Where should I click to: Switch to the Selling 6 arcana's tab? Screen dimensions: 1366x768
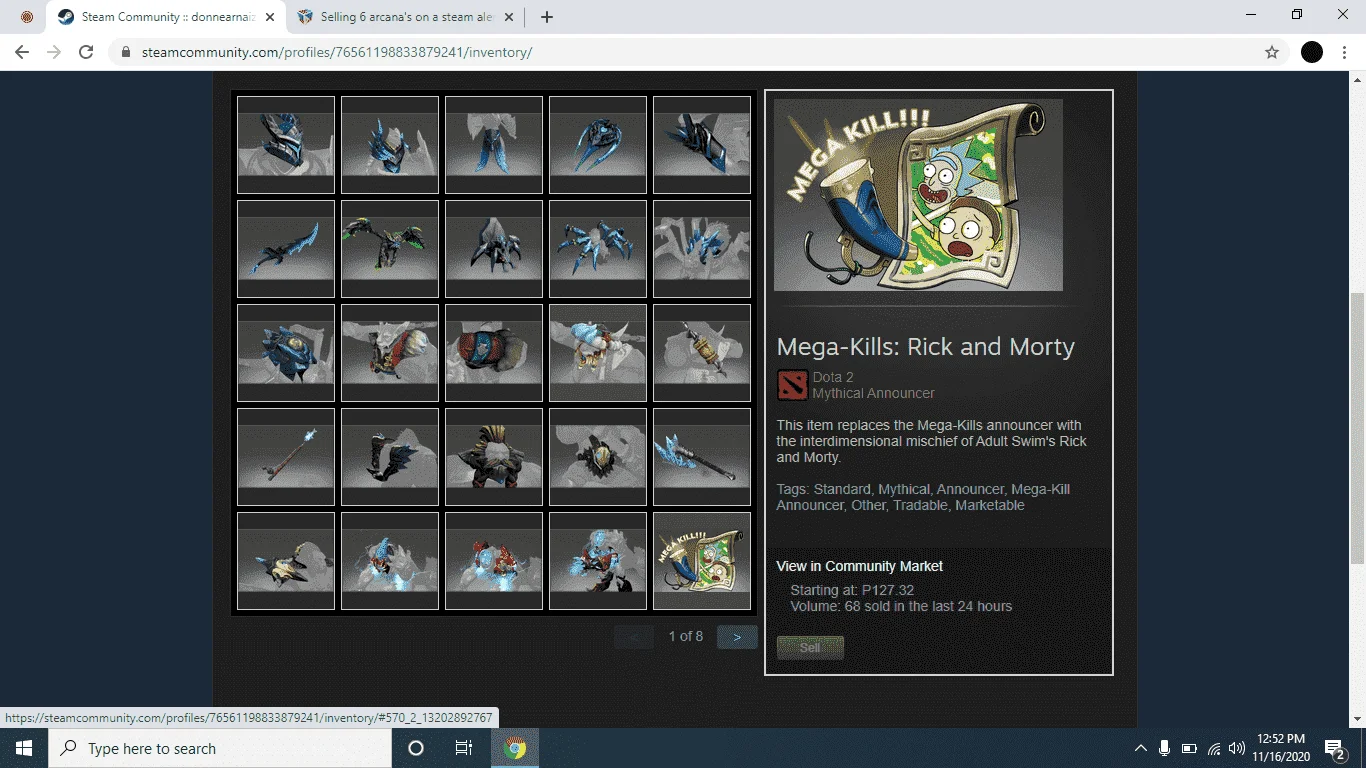coord(406,17)
